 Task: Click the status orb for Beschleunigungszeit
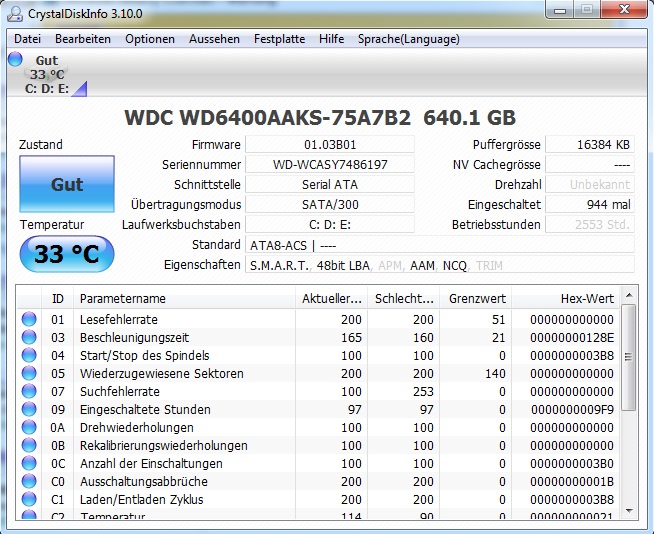pos(29,337)
